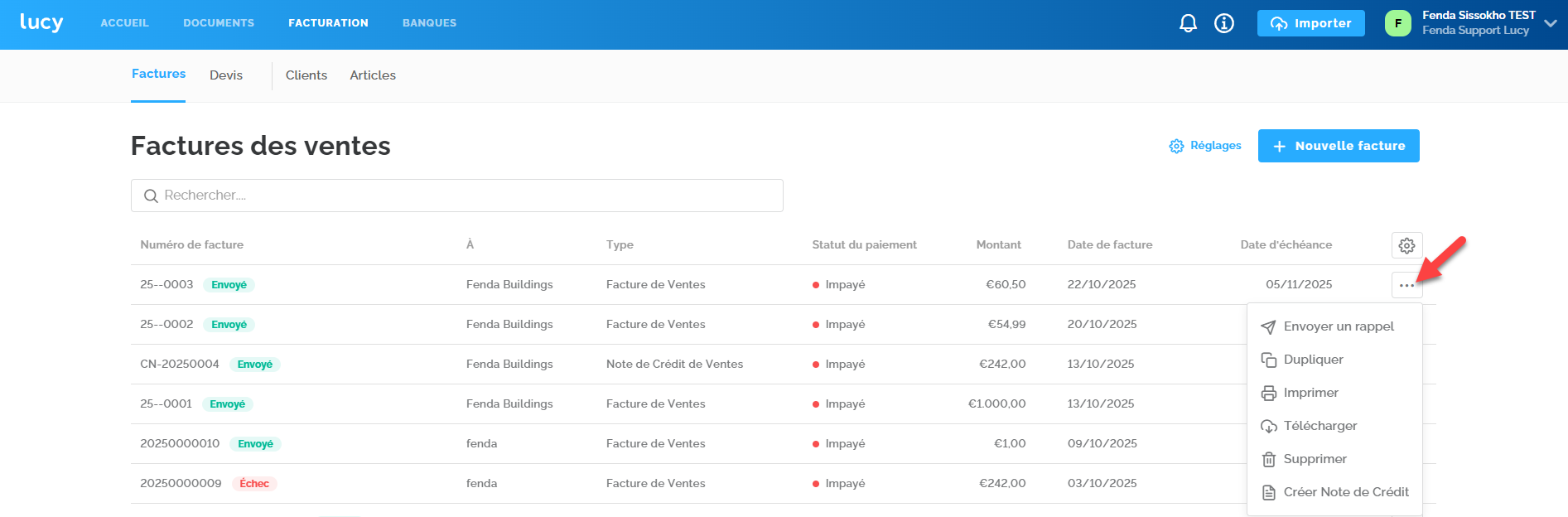Viewport: 1568px width, 517px height.
Task: Choose Dupliquer from the context menu
Action: [1313, 360]
